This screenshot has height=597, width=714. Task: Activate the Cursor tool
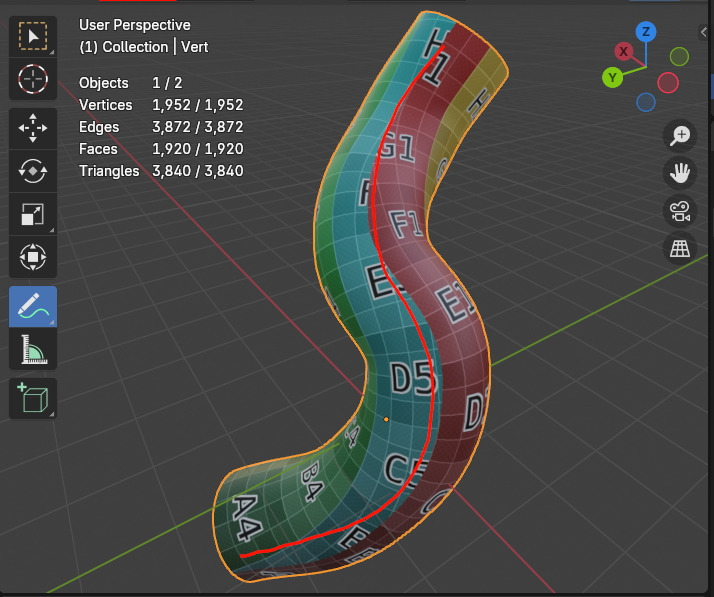[x=33, y=79]
